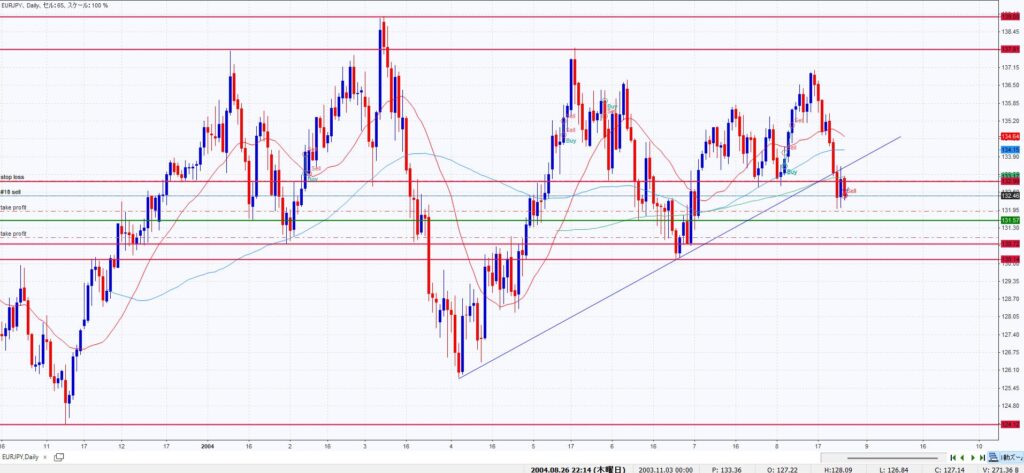Image resolution: width=1024 pixels, height=473 pixels.
Task: Select the #18 sell order label
Action: click(12, 192)
